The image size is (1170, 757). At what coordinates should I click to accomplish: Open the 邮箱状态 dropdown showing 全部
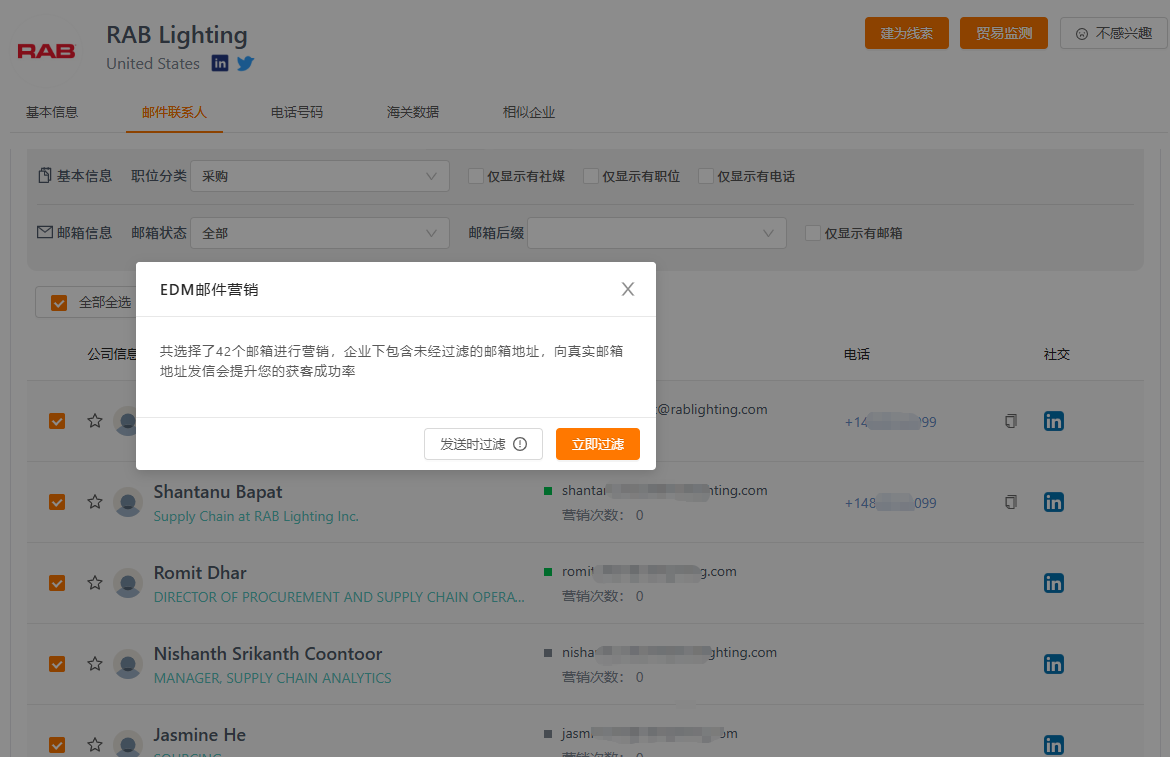pos(319,233)
